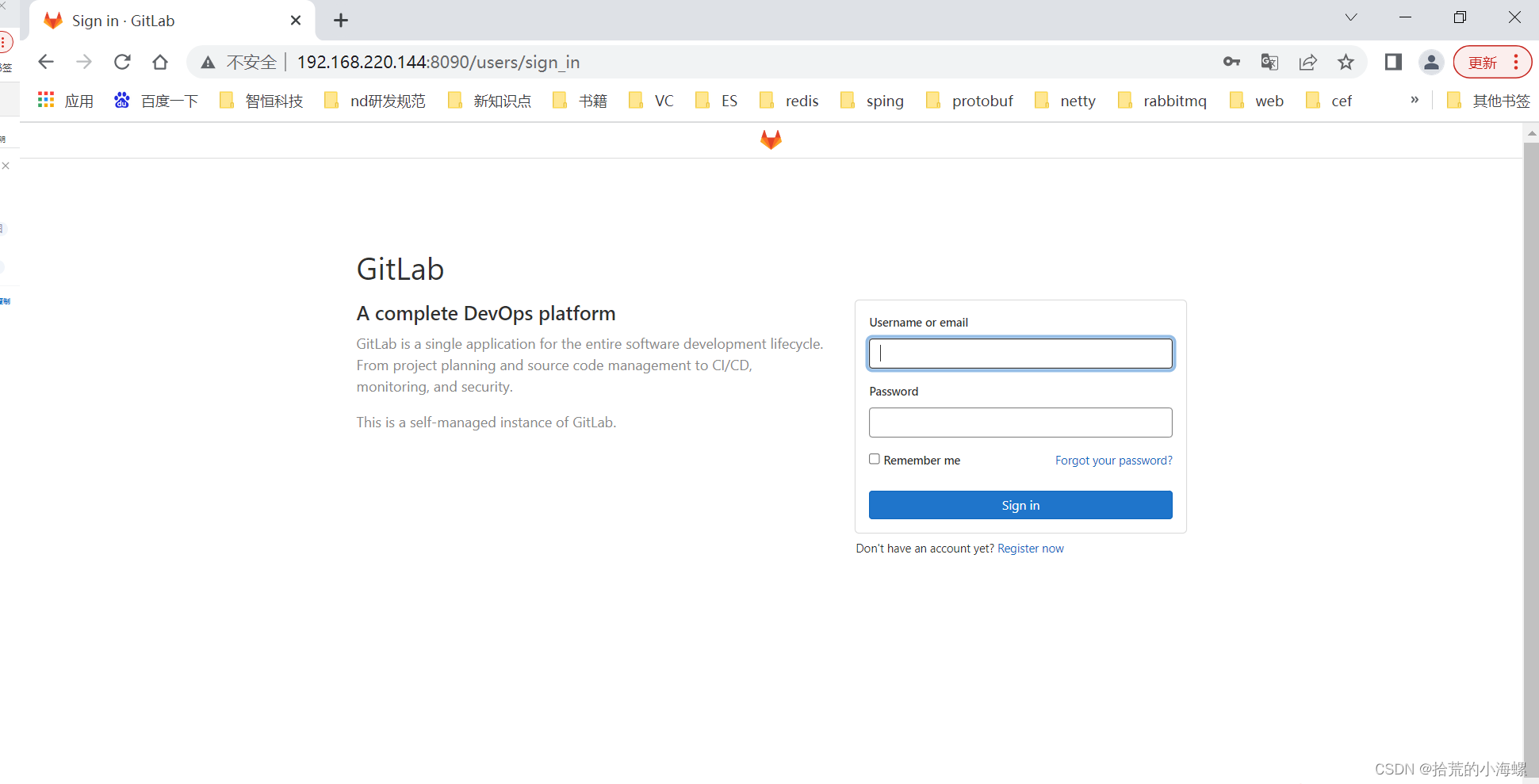Viewport: 1539px width, 784px height.
Task: Select the Sign in · GitLab tab
Action: point(171,21)
